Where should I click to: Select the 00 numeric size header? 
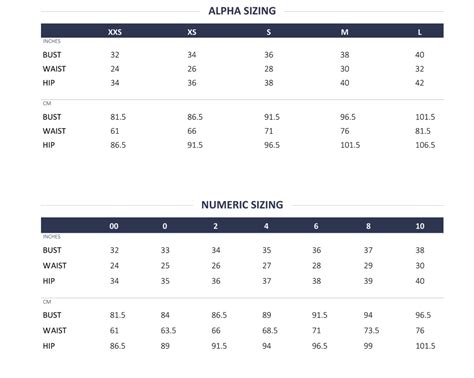click(x=114, y=226)
